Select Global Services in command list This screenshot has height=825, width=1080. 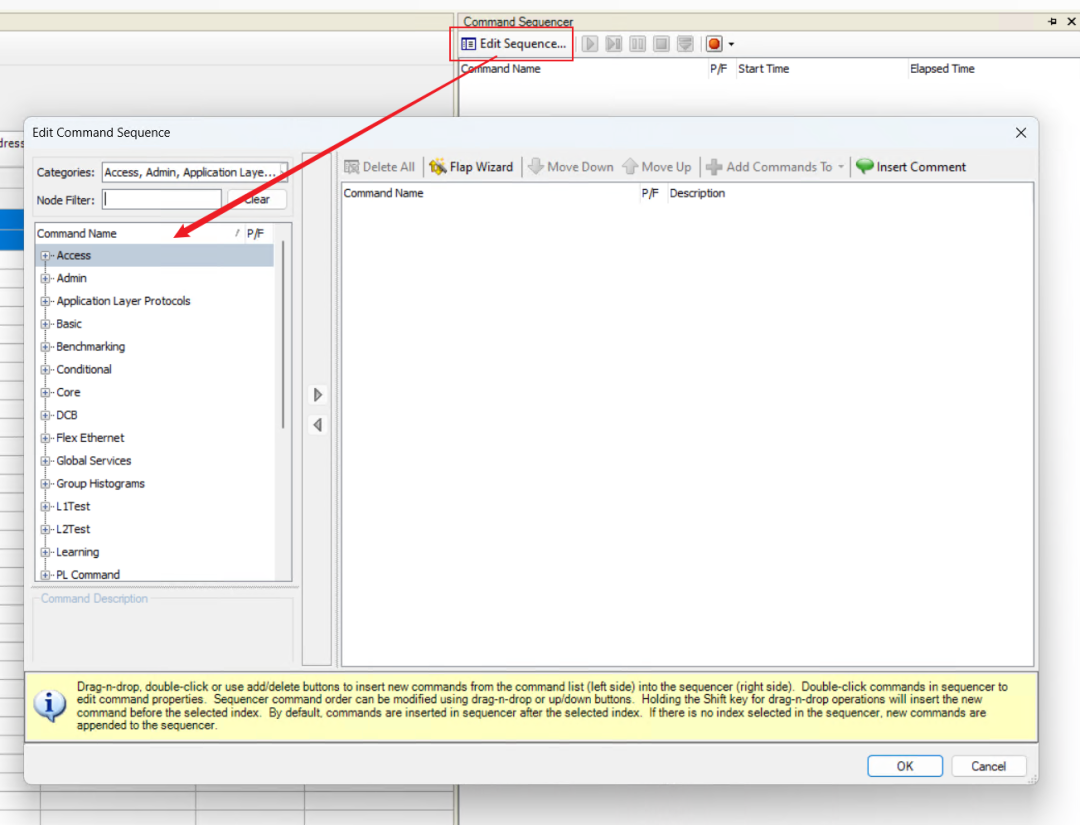[93, 461]
